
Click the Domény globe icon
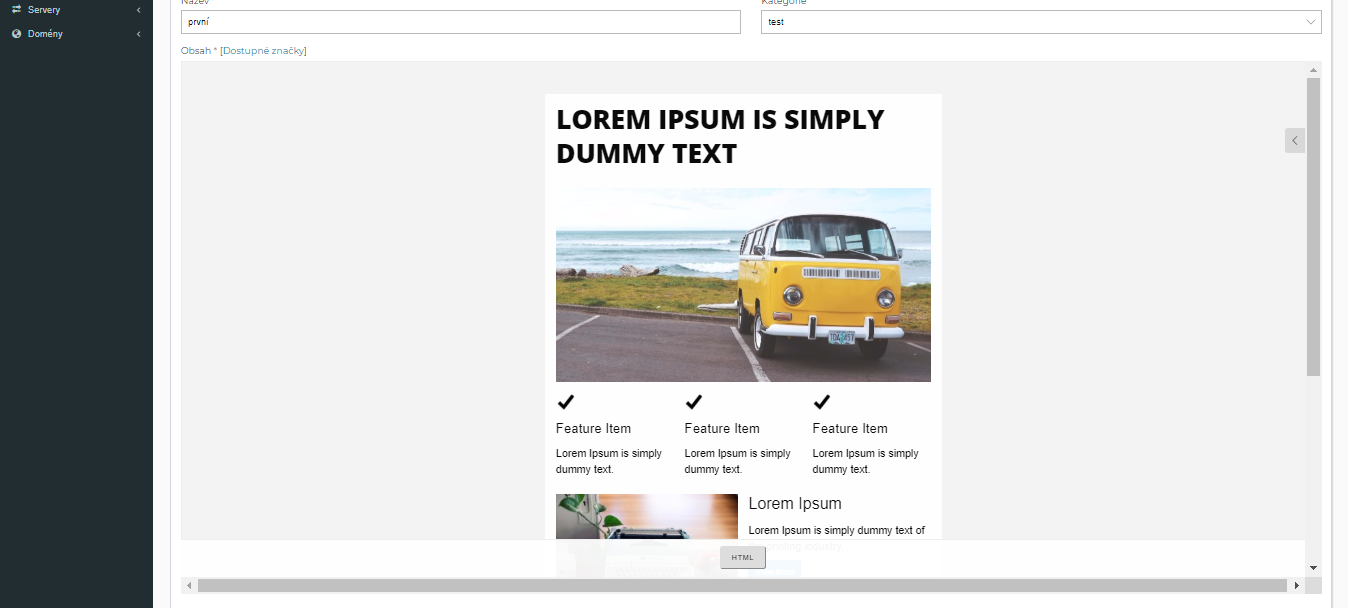16,34
